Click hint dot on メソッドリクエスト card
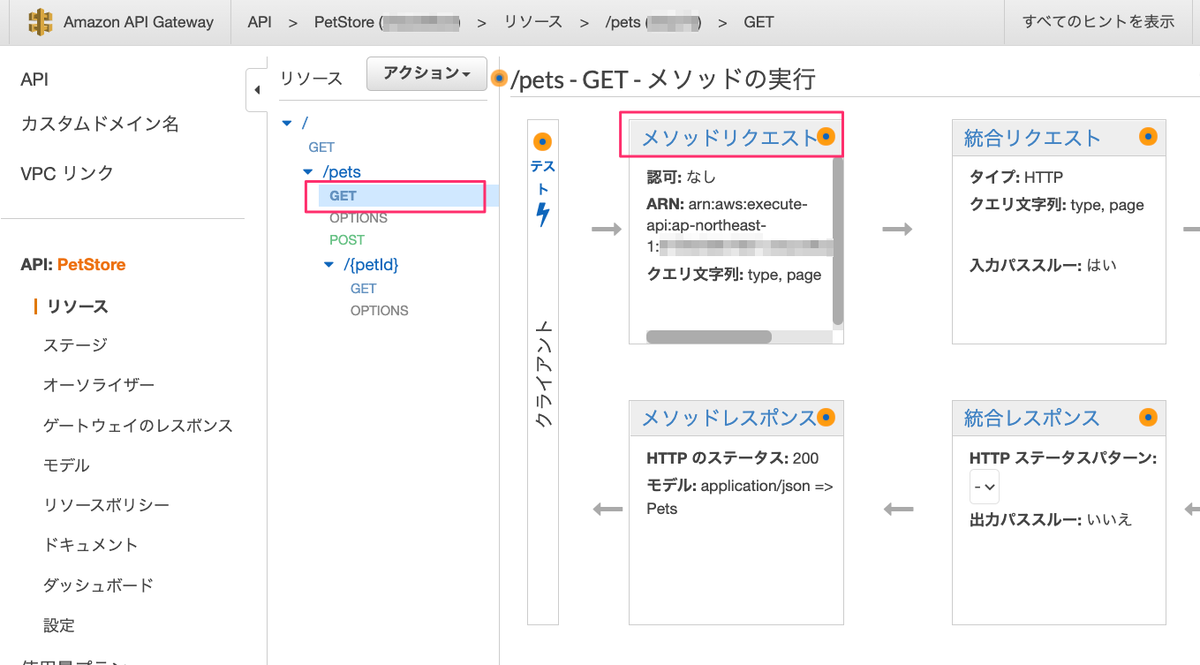 [826, 136]
